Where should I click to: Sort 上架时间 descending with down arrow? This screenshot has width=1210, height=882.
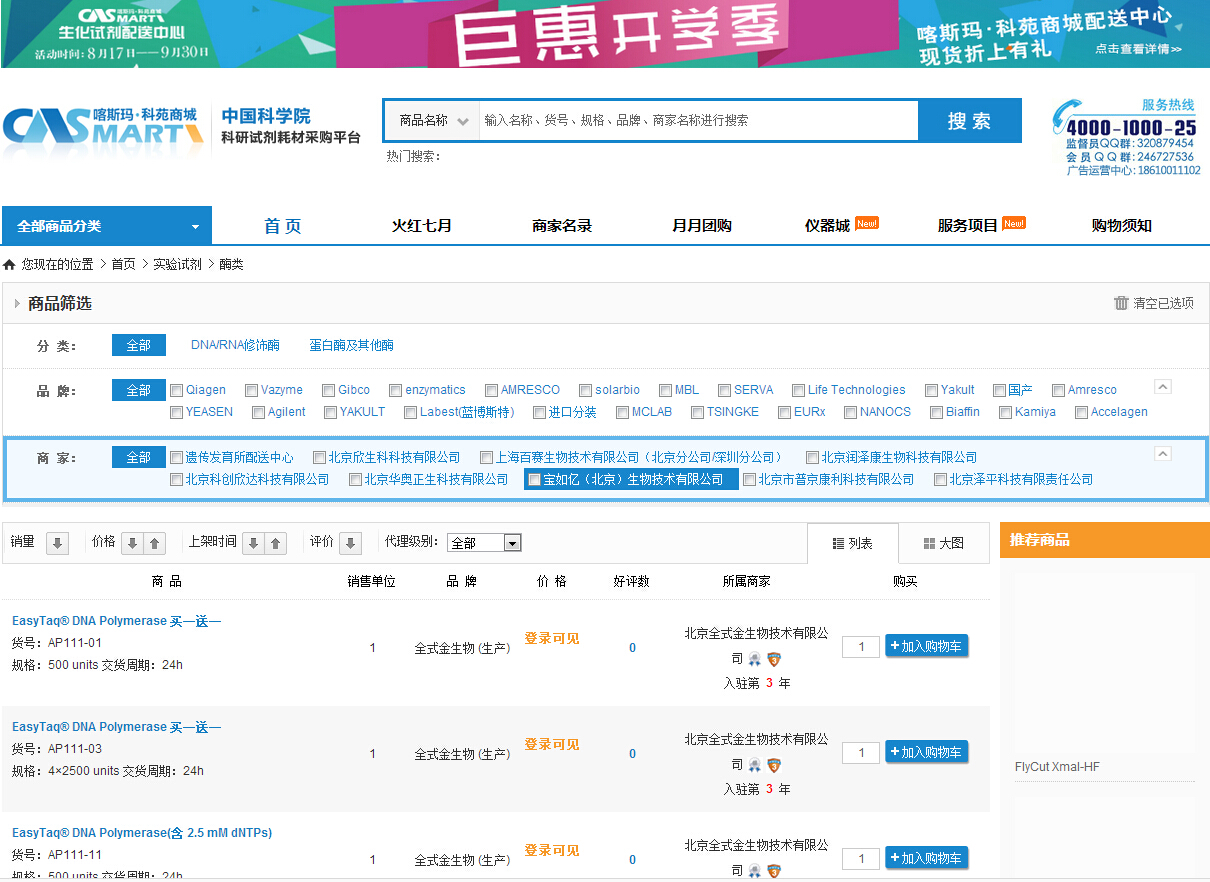pyautogui.click(x=254, y=543)
